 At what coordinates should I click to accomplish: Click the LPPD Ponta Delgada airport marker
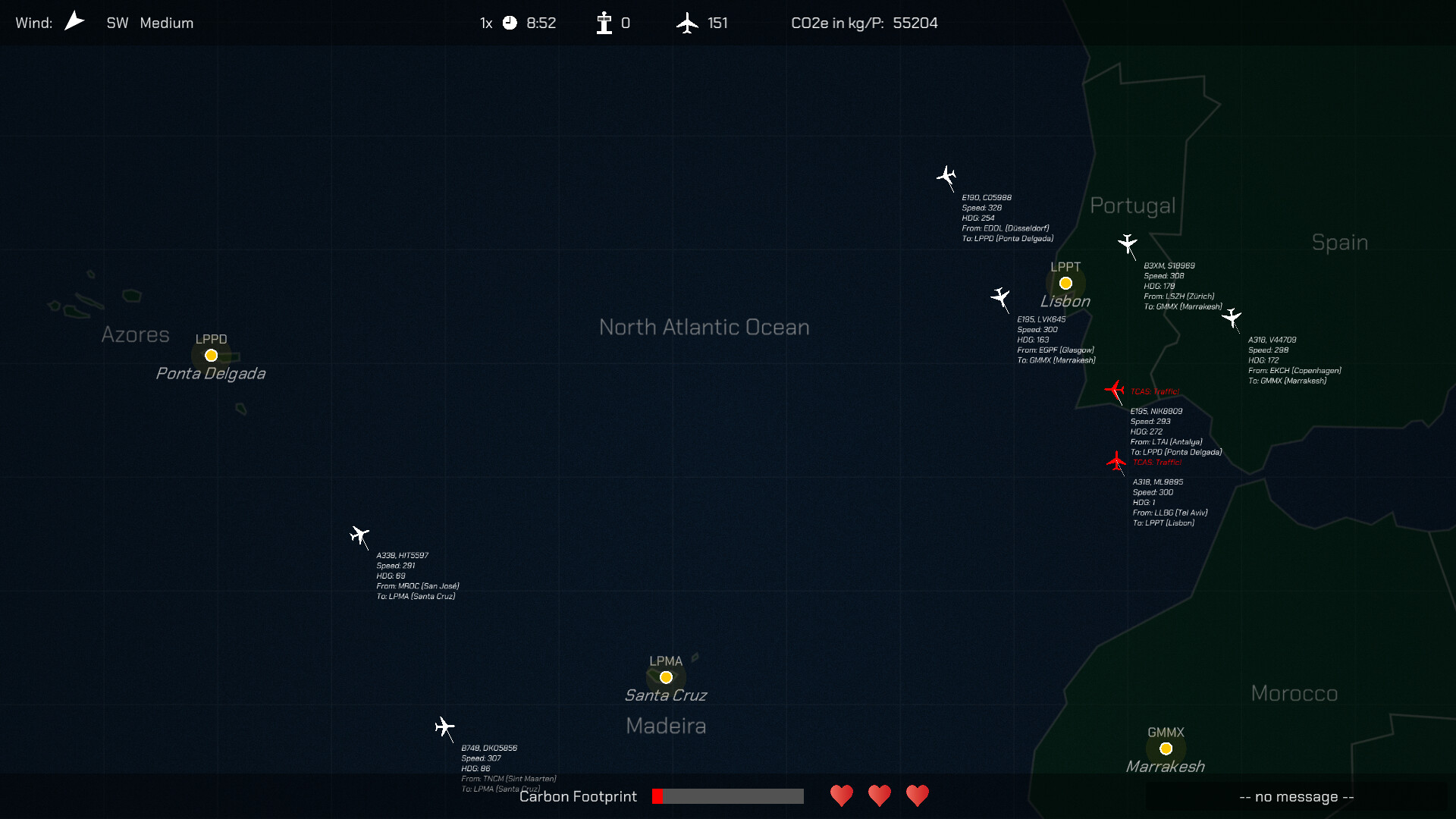210,355
